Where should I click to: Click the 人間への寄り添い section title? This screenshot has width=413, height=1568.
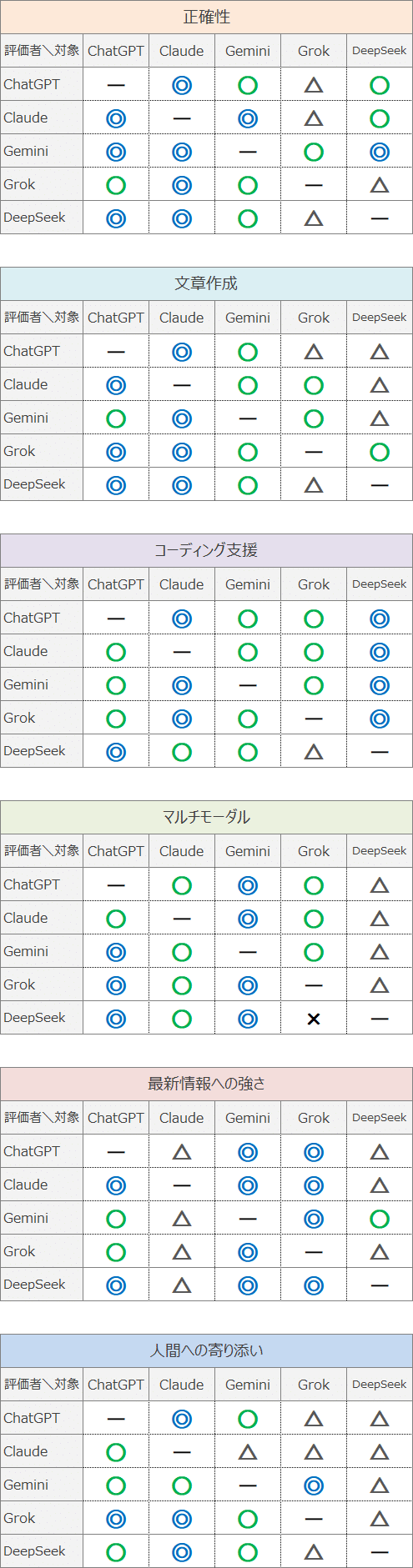pos(206,1350)
